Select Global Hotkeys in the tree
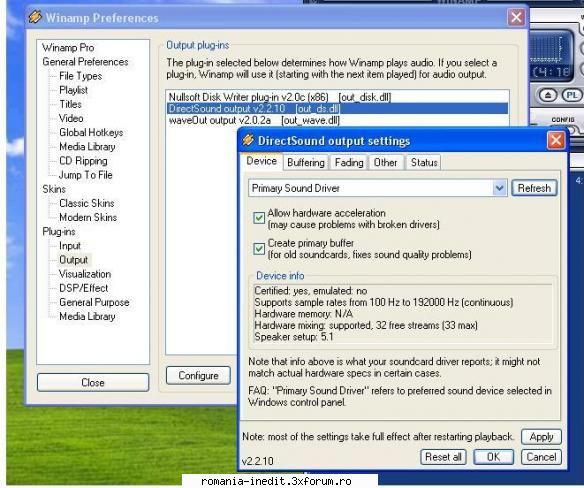The width and height of the screenshot is (584, 488). tap(91, 133)
